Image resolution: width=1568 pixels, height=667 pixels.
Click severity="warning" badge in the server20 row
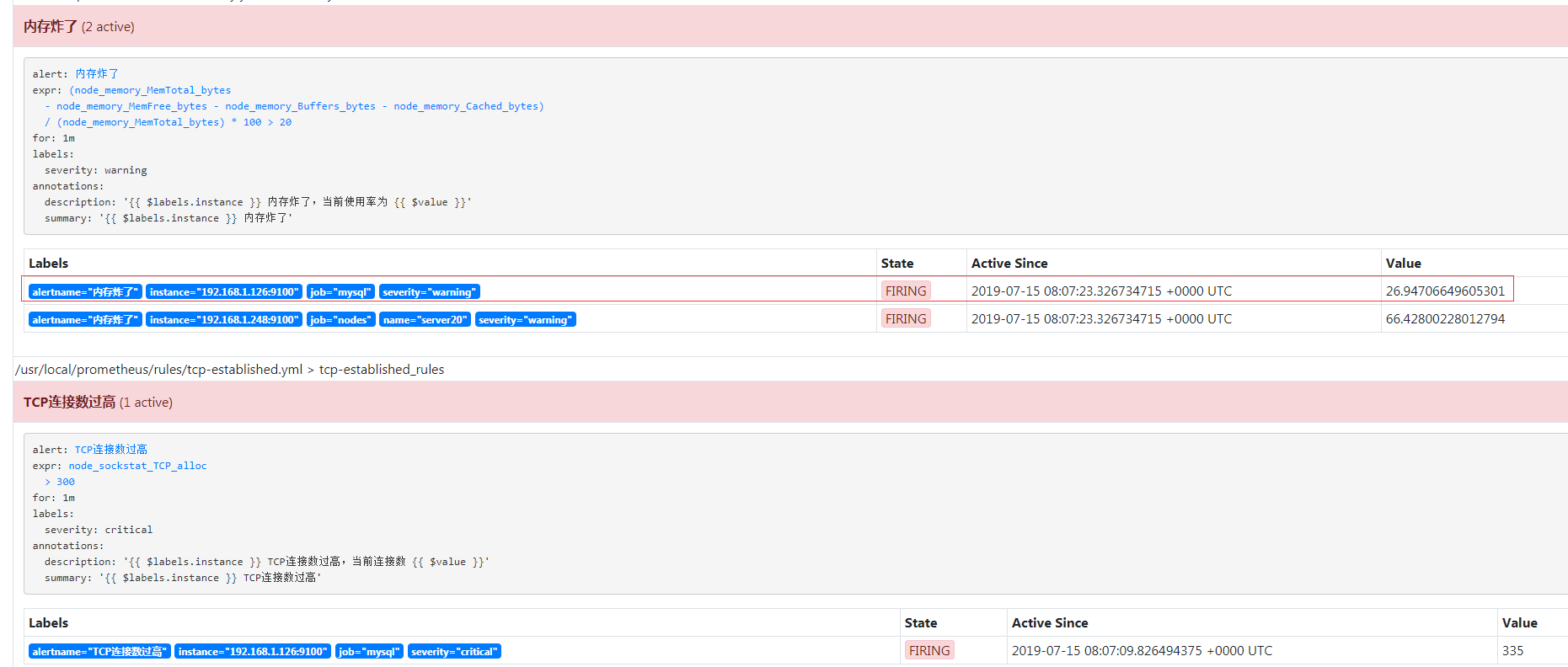(525, 320)
